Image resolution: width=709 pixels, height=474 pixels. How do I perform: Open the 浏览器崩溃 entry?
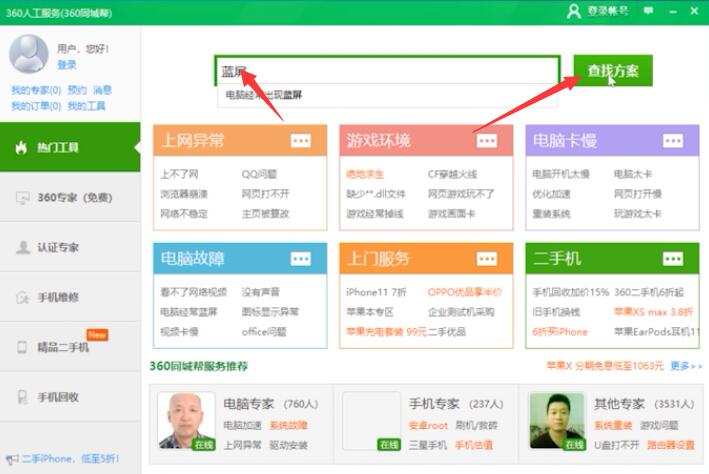tap(184, 194)
